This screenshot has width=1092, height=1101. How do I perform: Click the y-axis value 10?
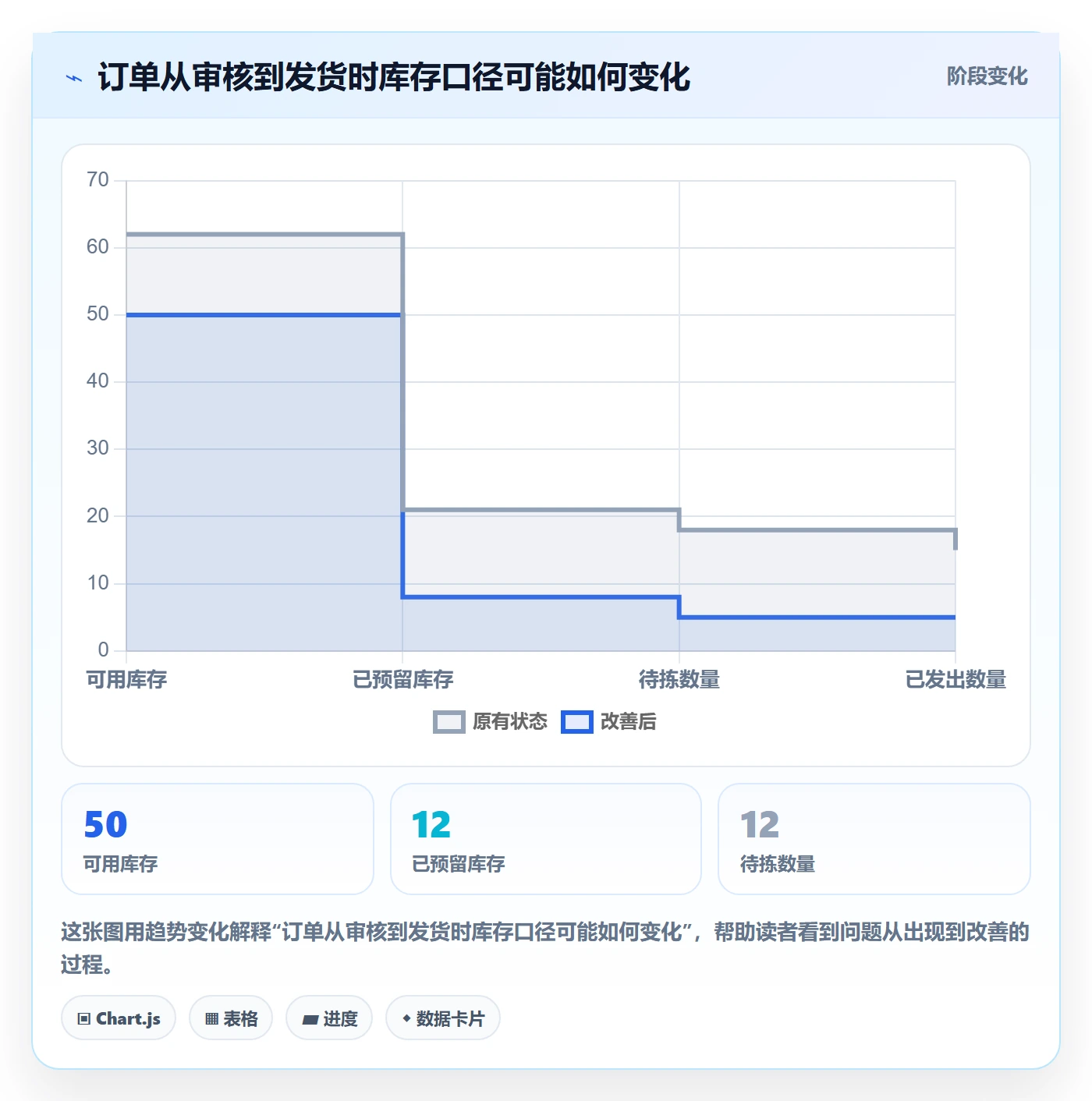(x=98, y=582)
